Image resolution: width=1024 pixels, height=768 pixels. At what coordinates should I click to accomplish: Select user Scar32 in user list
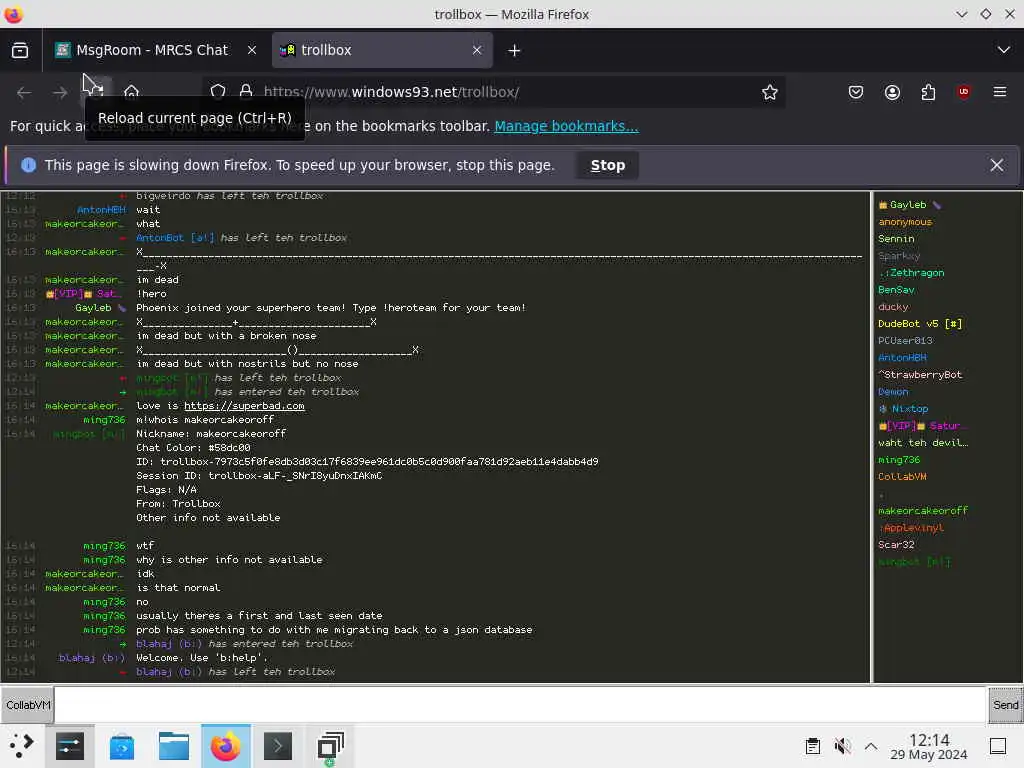click(x=896, y=545)
